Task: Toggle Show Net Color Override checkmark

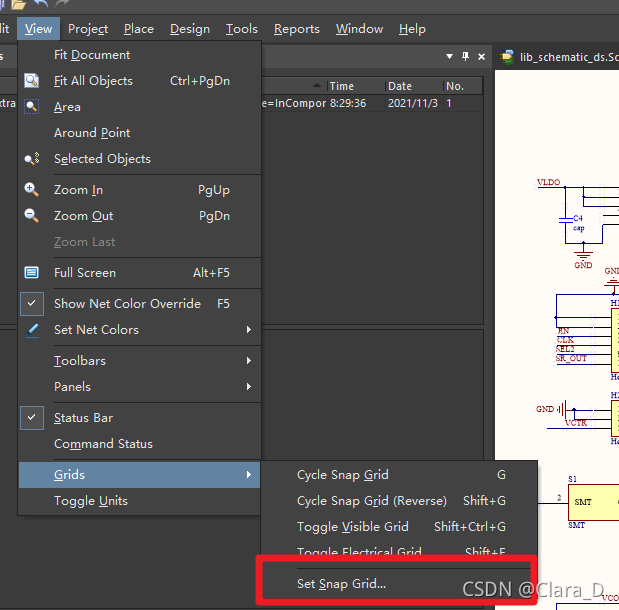Action: (32, 304)
